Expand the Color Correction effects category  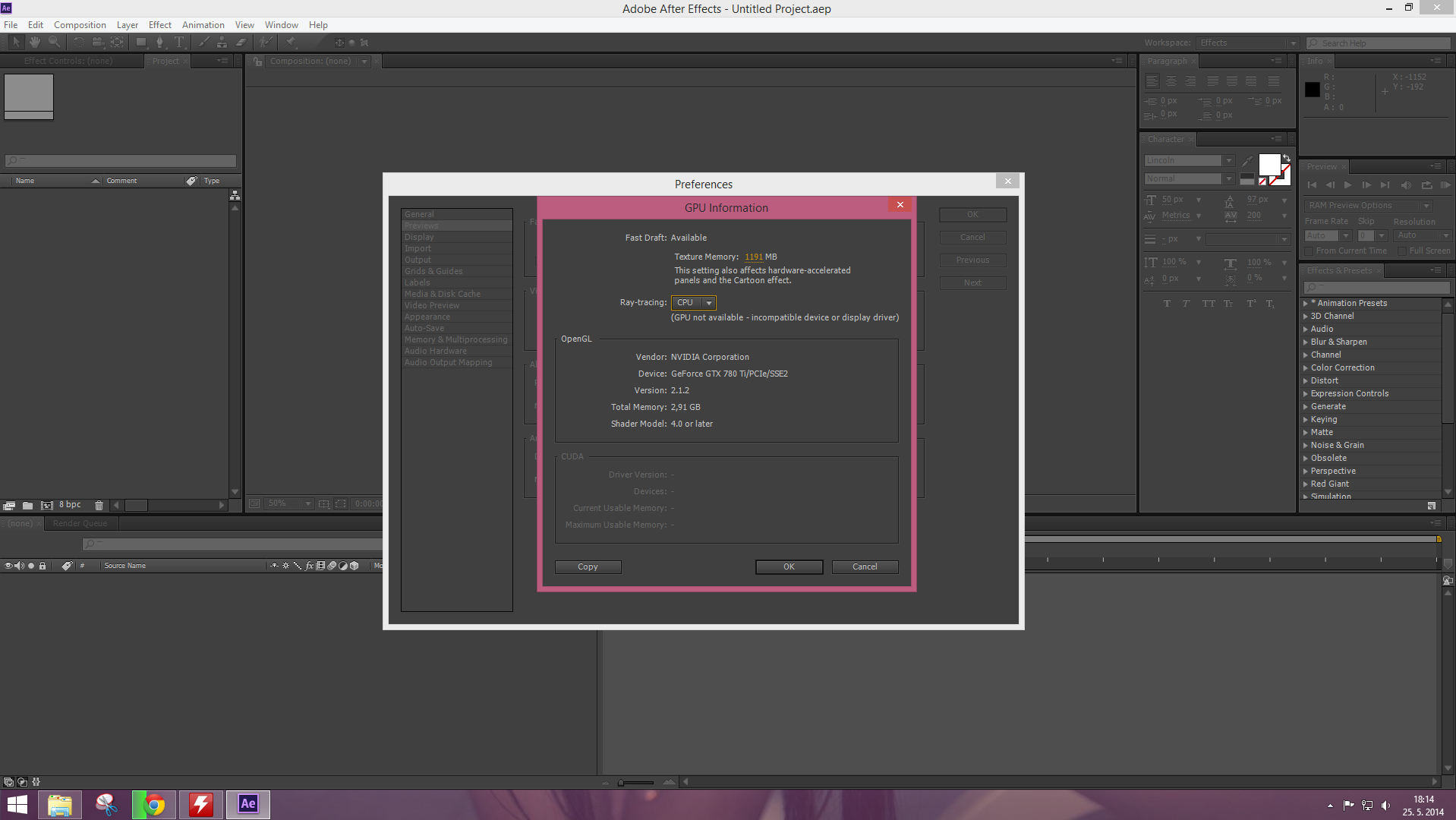[x=1306, y=368]
